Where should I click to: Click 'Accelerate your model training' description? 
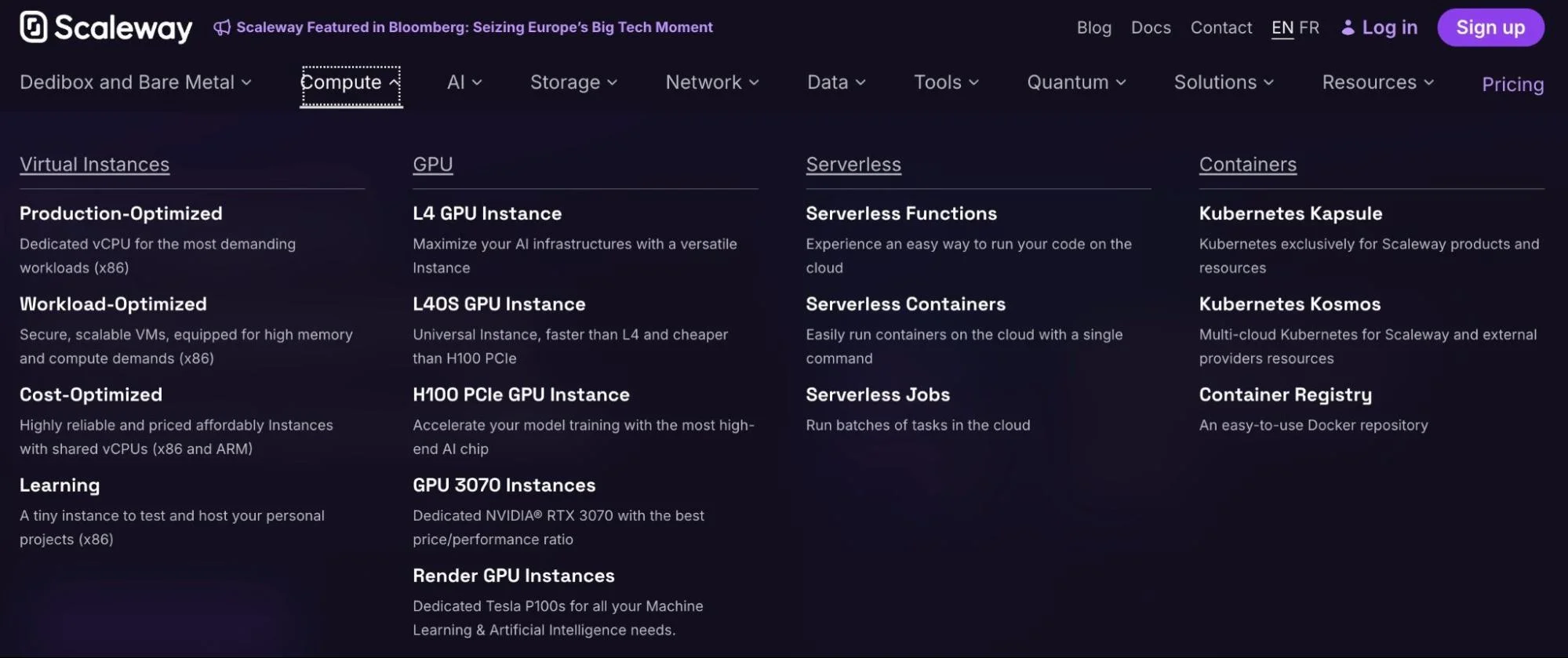click(584, 437)
